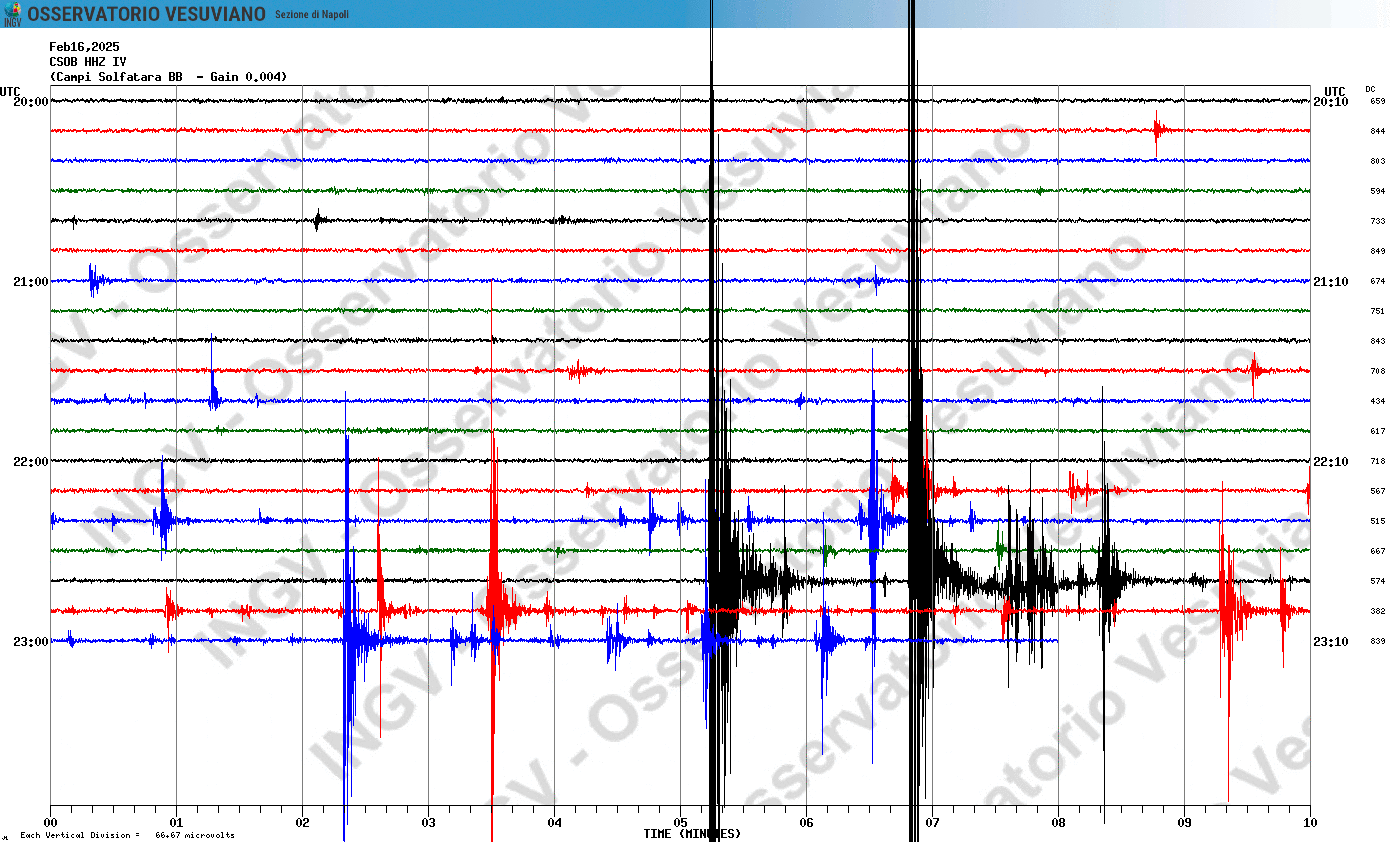Click the 04 minute axis tick label
Screen dimensions: 1390x849
point(555,823)
